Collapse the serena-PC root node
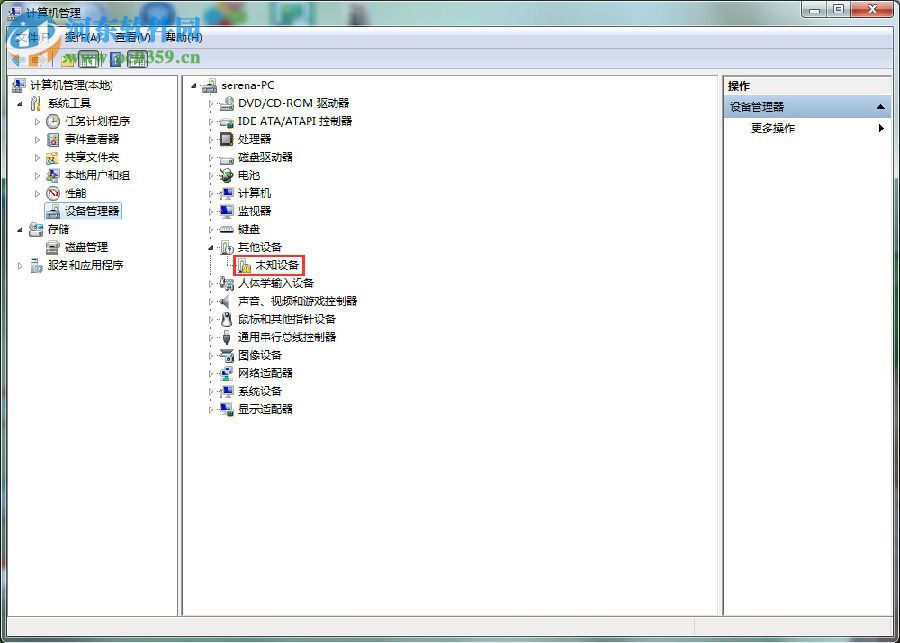Screen dimensions: 900x643 coord(194,86)
